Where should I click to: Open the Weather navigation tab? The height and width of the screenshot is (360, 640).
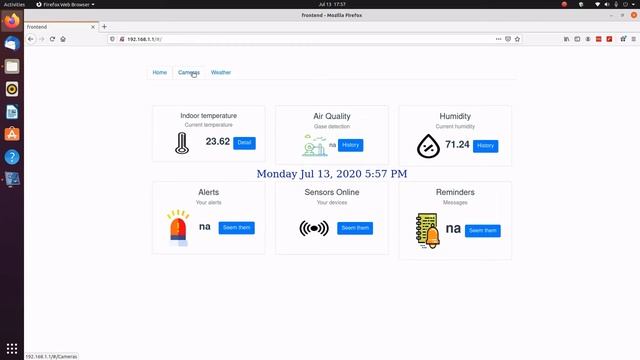point(221,72)
